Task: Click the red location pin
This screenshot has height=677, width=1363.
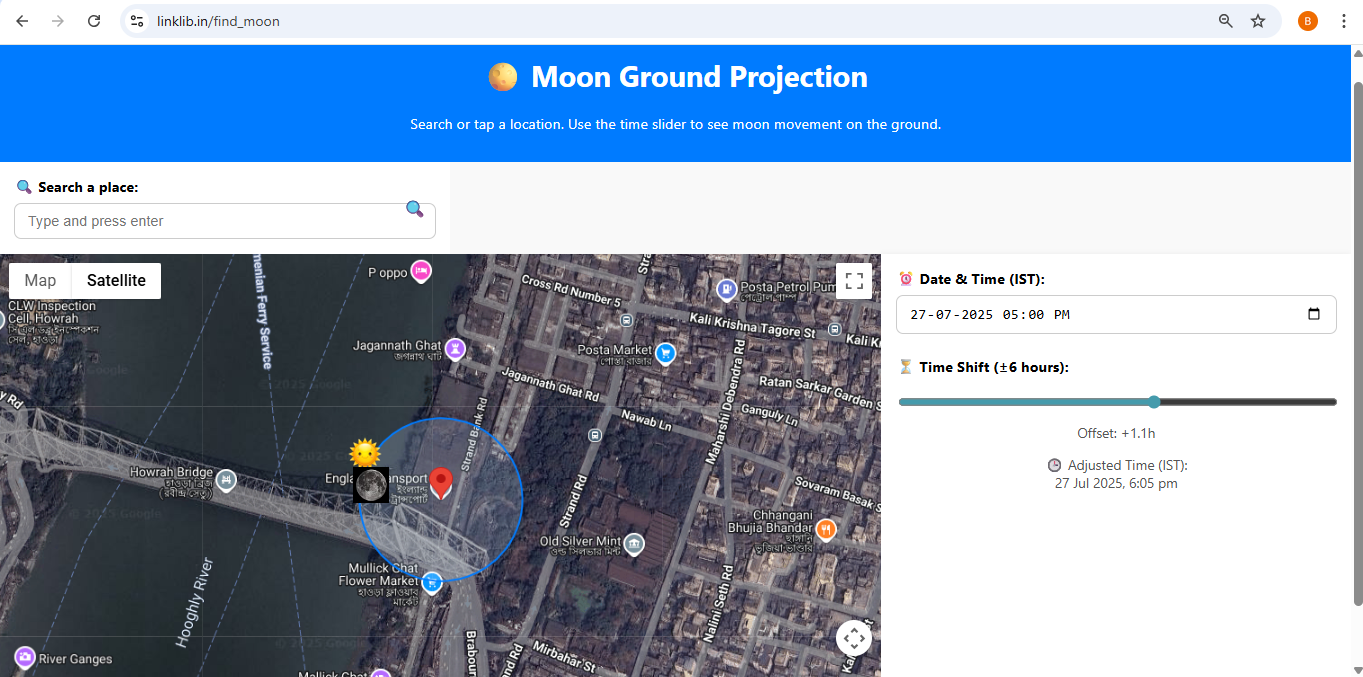Action: (x=441, y=484)
